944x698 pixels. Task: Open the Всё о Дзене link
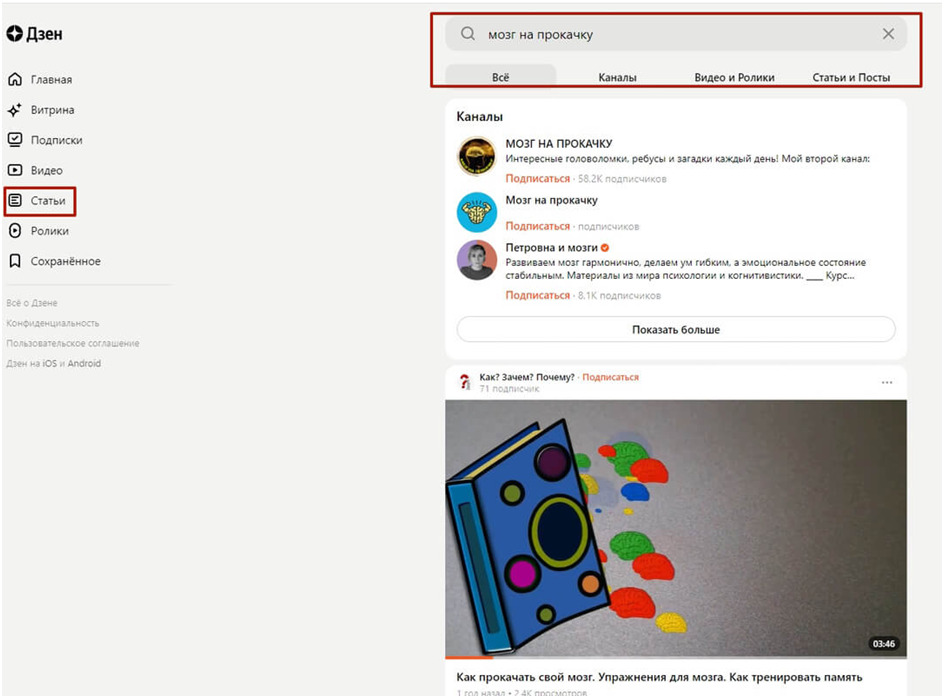[32, 303]
